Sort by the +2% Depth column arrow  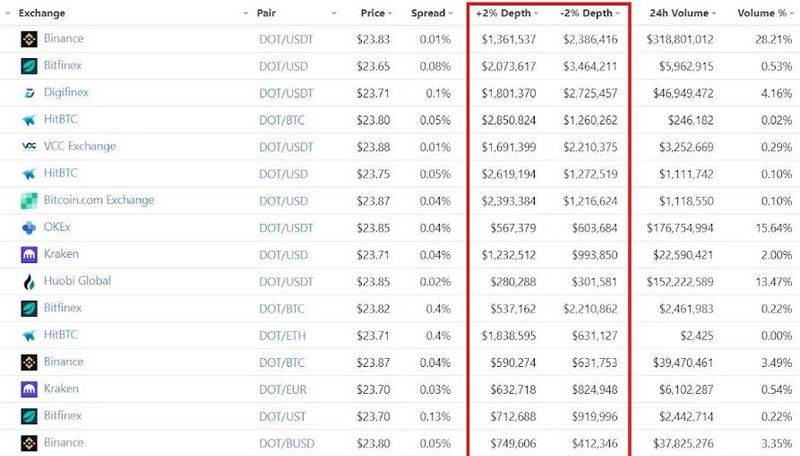click(536, 13)
